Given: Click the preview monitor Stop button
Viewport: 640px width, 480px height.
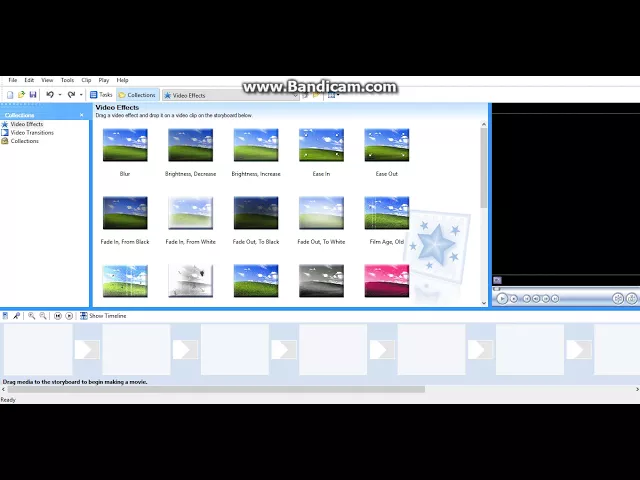Looking at the screenshot, I should pyautogui.click(x=514, y=299).
